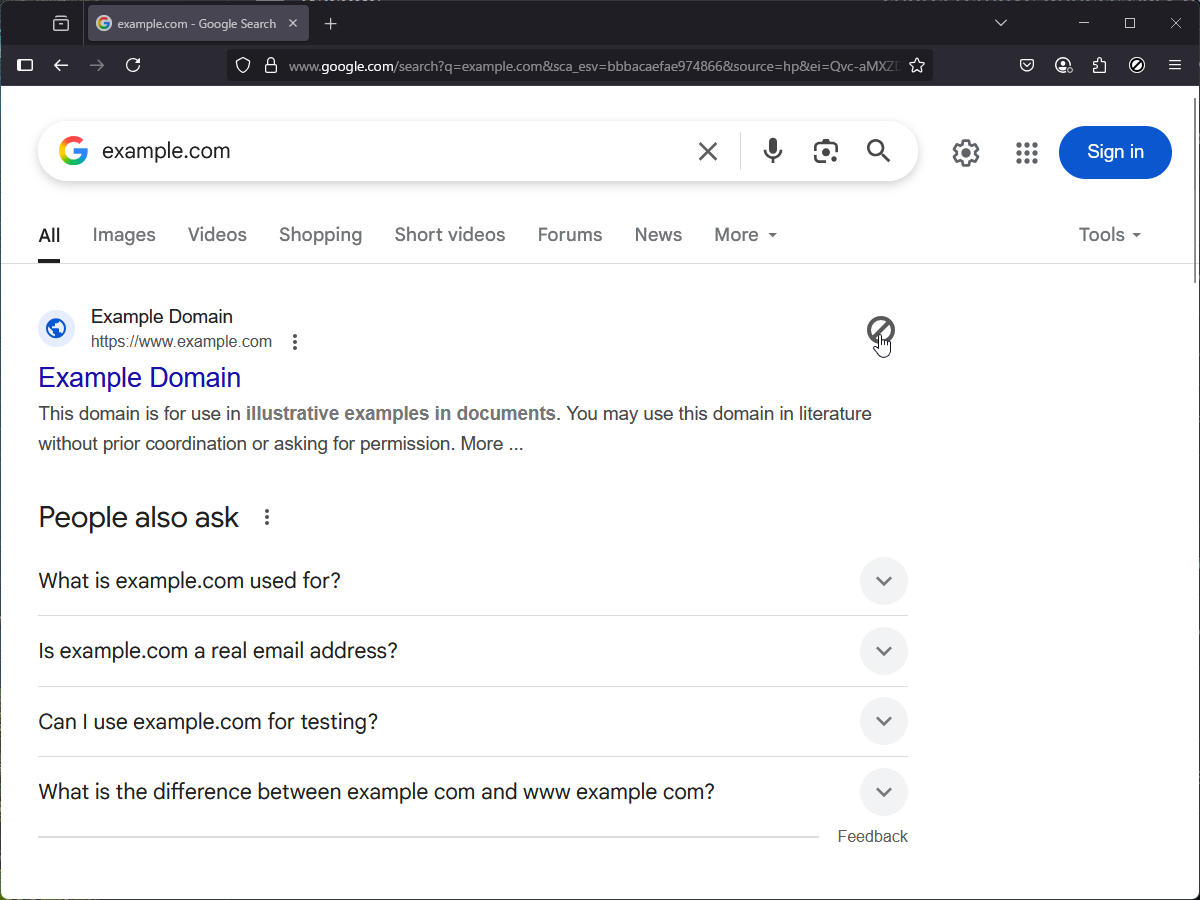Image resolution: width=1200 pixels, height=900 pixels.
Task: Open Google apps grid icon
Action: pos(1026,153)
